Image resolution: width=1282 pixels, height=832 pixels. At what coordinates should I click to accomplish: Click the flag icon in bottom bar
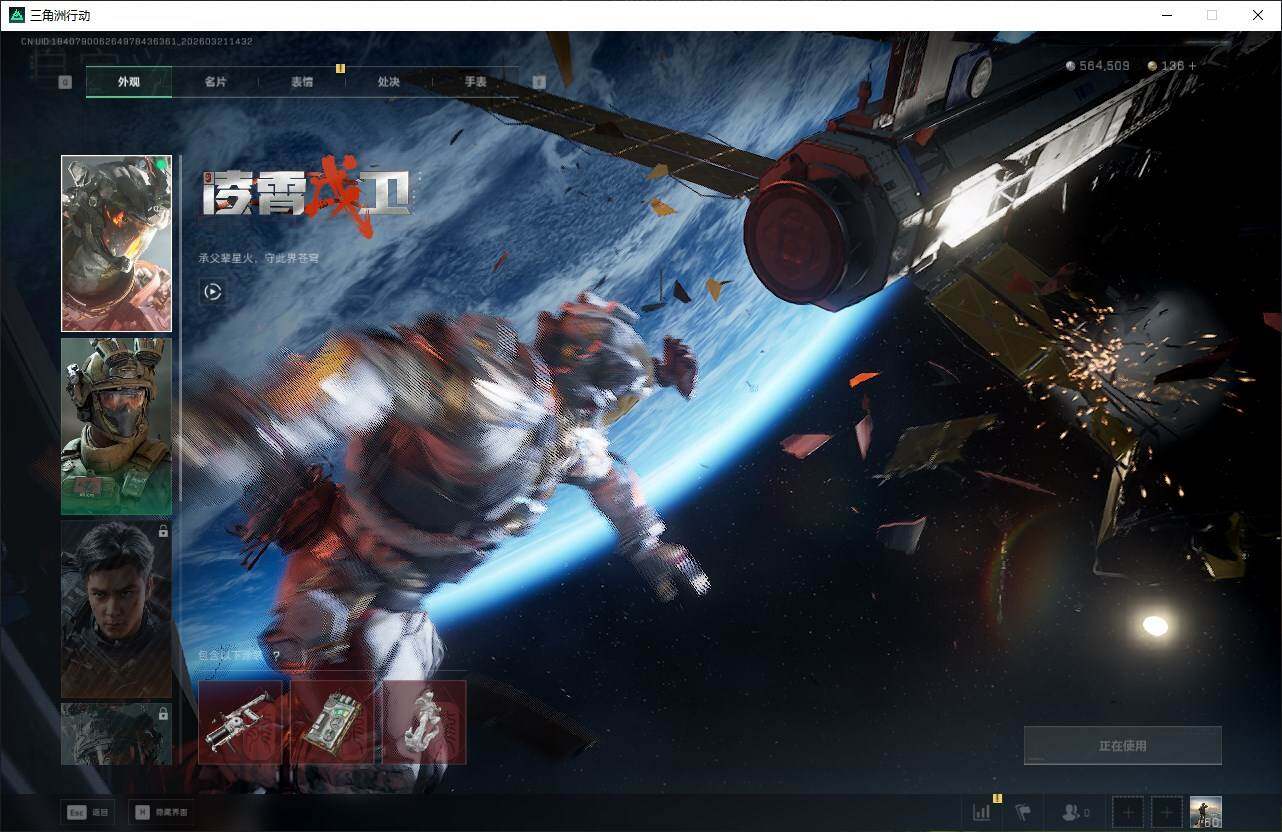pyautogui.click(x=1023, y=813)
